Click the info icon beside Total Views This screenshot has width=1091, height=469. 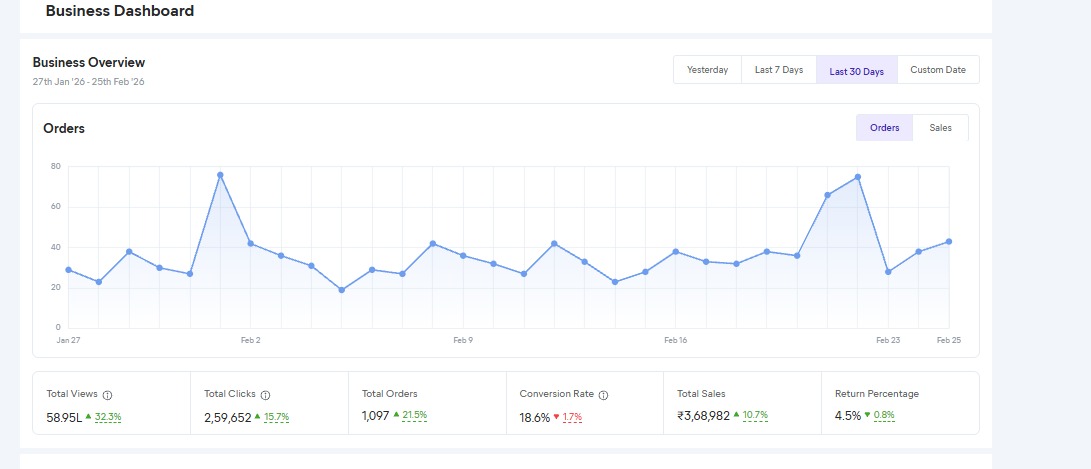pyautogui.click(x=108, y=395)
